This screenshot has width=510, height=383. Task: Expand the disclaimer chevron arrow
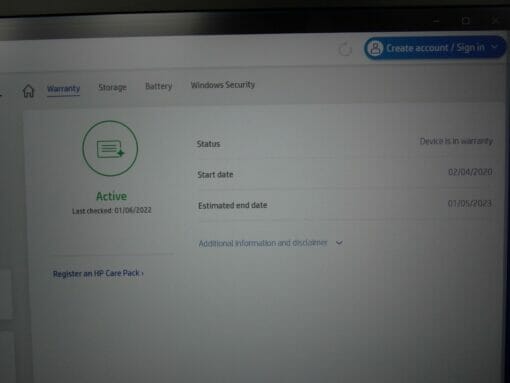(x=339, y=243)
